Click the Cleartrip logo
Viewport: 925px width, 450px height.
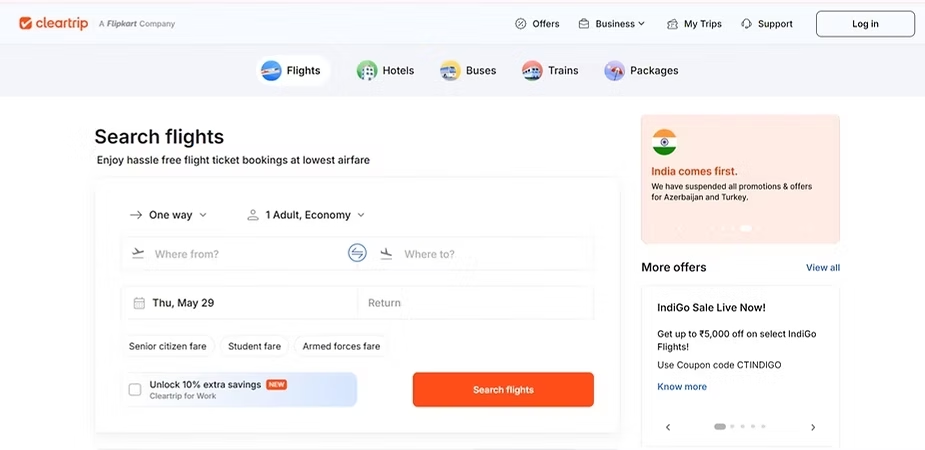pyautogui.click(x=54, y=24)
